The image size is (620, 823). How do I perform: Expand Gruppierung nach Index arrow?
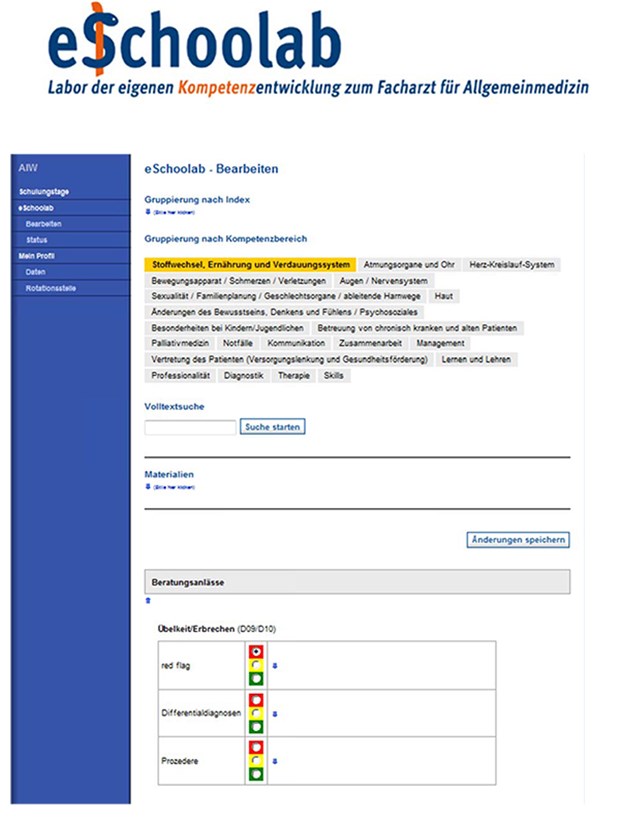[x=148, y=212]
